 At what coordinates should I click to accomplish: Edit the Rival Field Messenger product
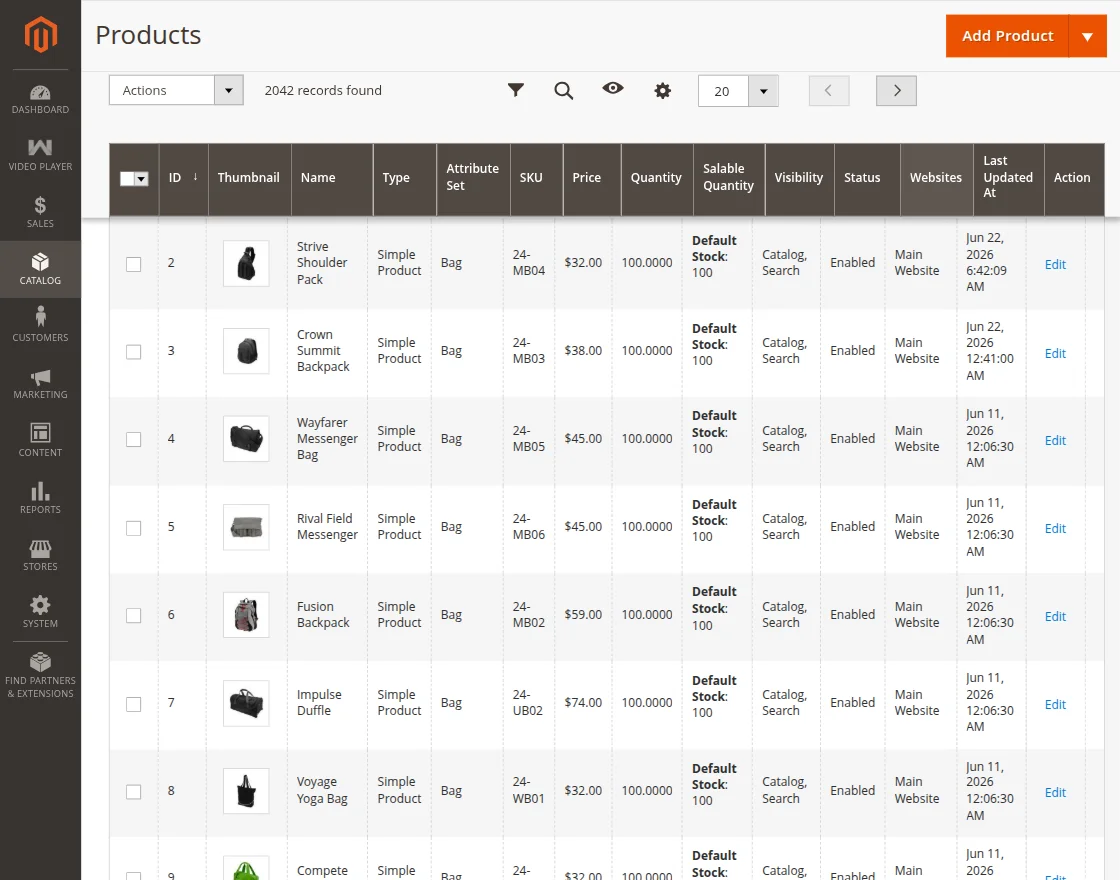pos(1055,529)
